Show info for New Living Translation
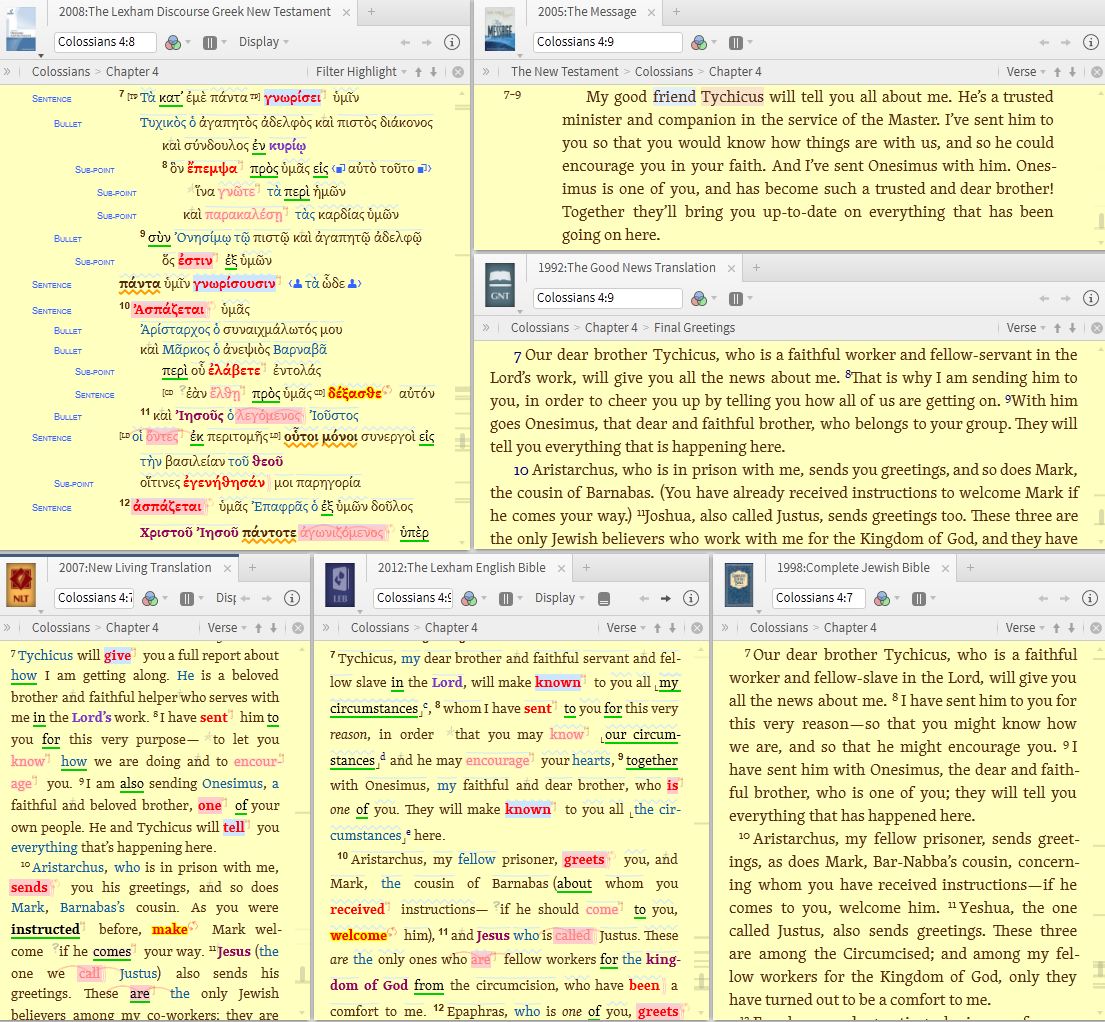This screenshot has height=1022, width=1105. pyautogui.click(x=292, y=598)
